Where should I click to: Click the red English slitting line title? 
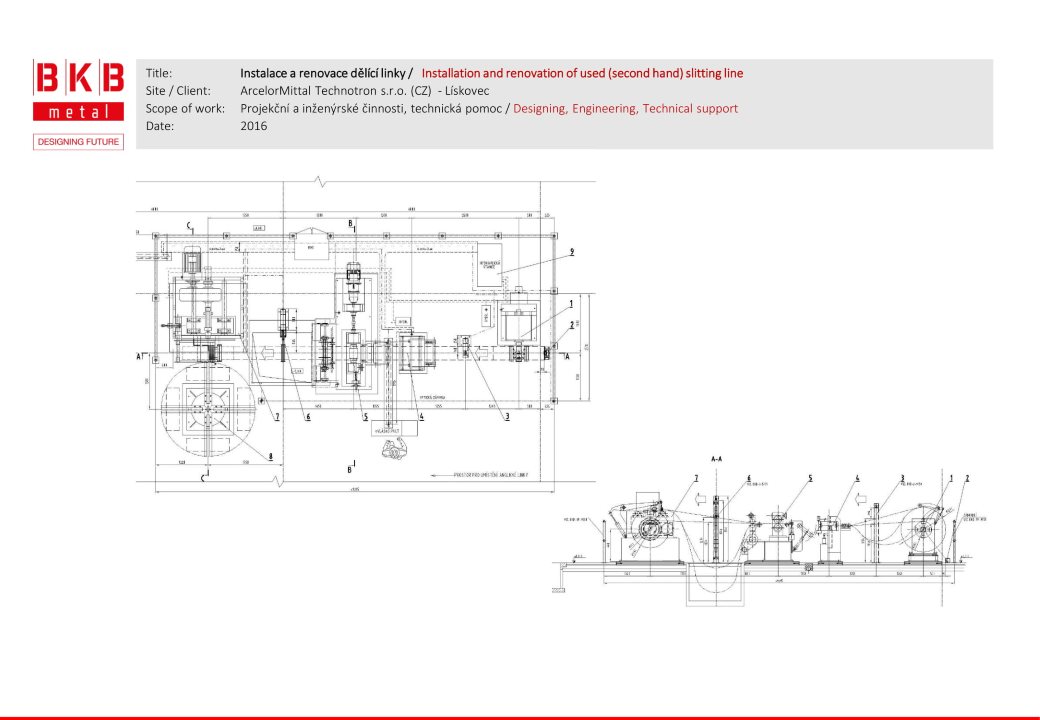pos(582,73)
